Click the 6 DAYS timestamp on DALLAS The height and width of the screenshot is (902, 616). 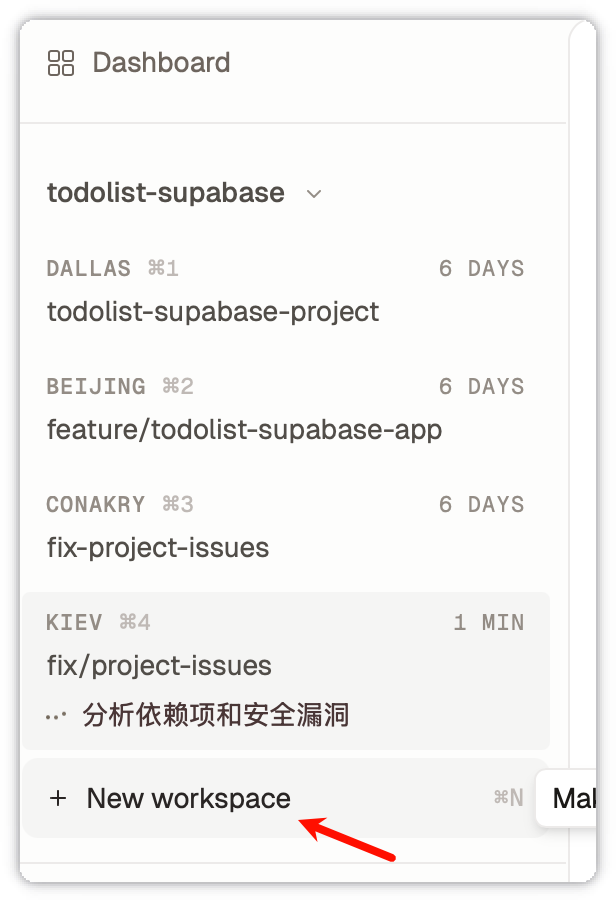(481, 268)
